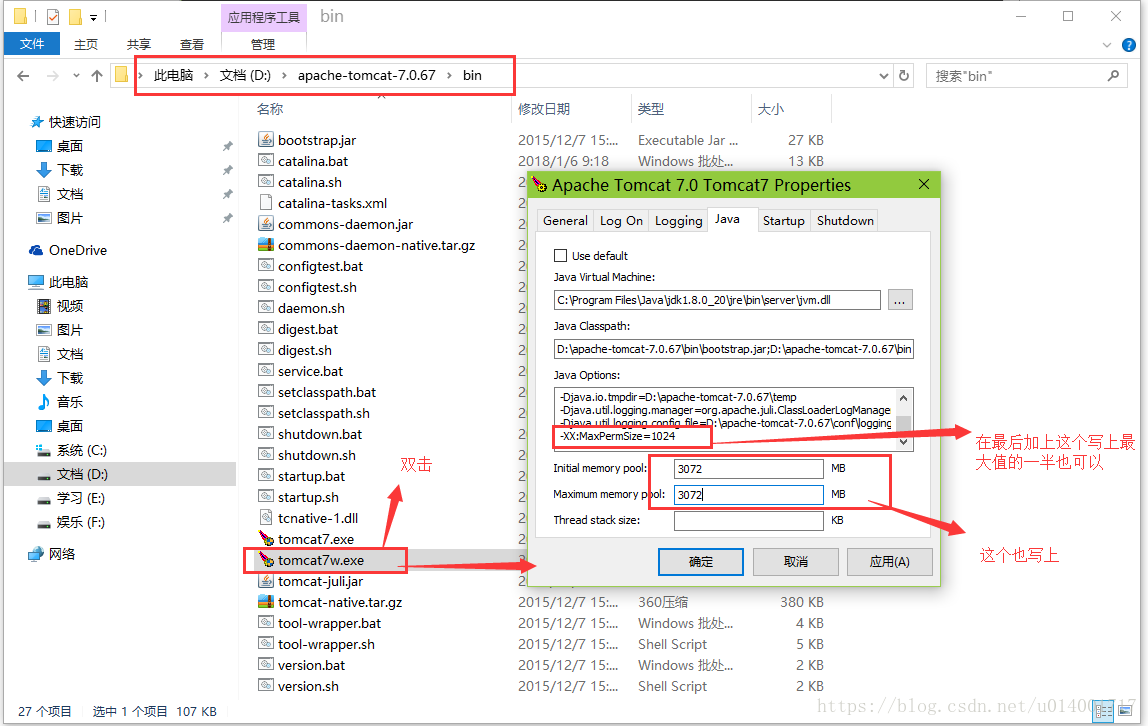This screenshot has height=726, width=1148.
Task: Browse for Java Virtual Machine path
Action: click(x=900, y=300)
